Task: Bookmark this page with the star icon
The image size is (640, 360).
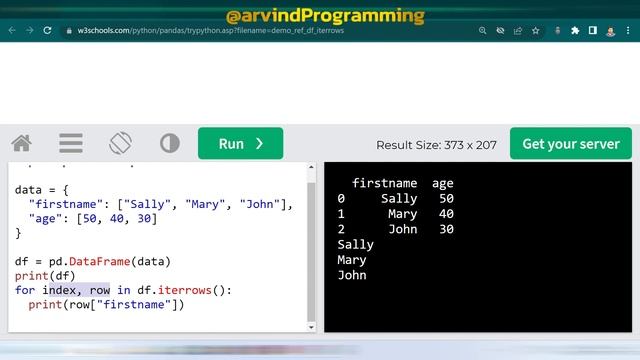Action: tap(536, 31)
